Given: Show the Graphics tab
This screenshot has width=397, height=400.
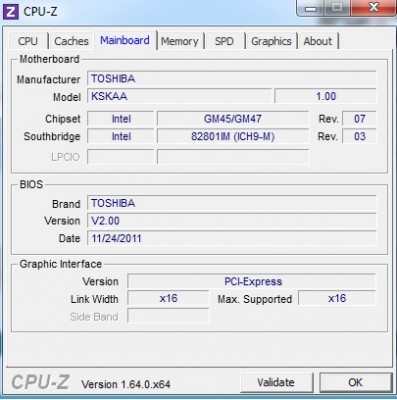Looking at the screenshot, I should (x=271, y=41).
